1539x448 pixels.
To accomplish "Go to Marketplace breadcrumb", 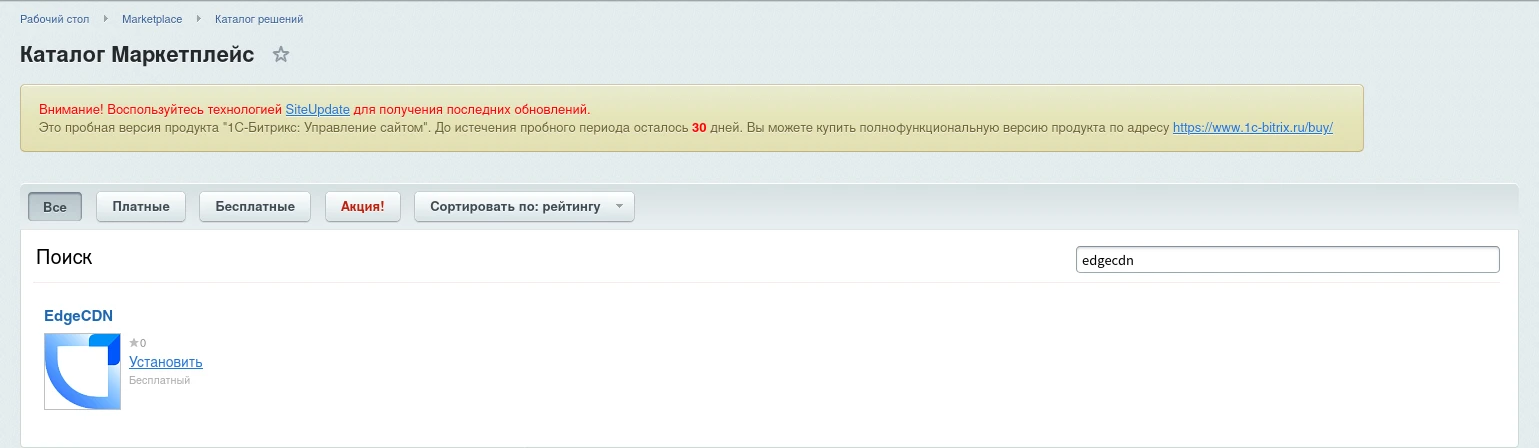I will coord(152,19).
